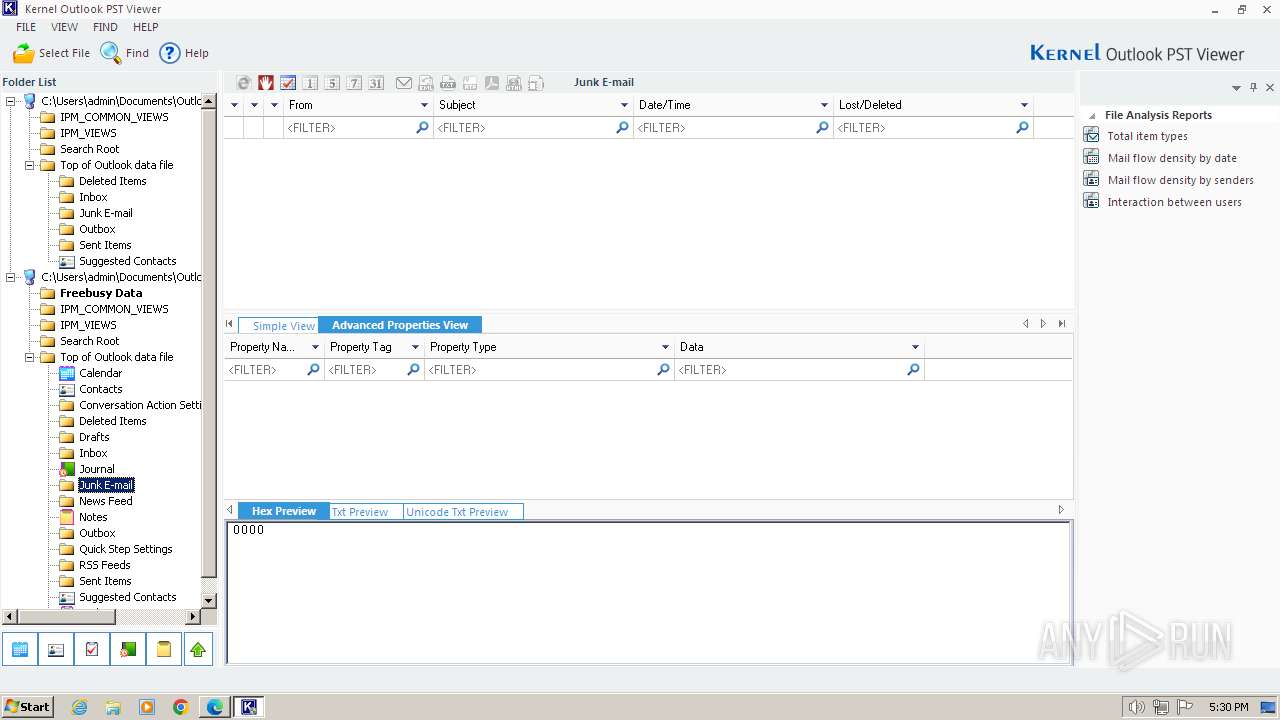
Task: Collapse the File Analysis Reports section
Action: point(1092,116)
